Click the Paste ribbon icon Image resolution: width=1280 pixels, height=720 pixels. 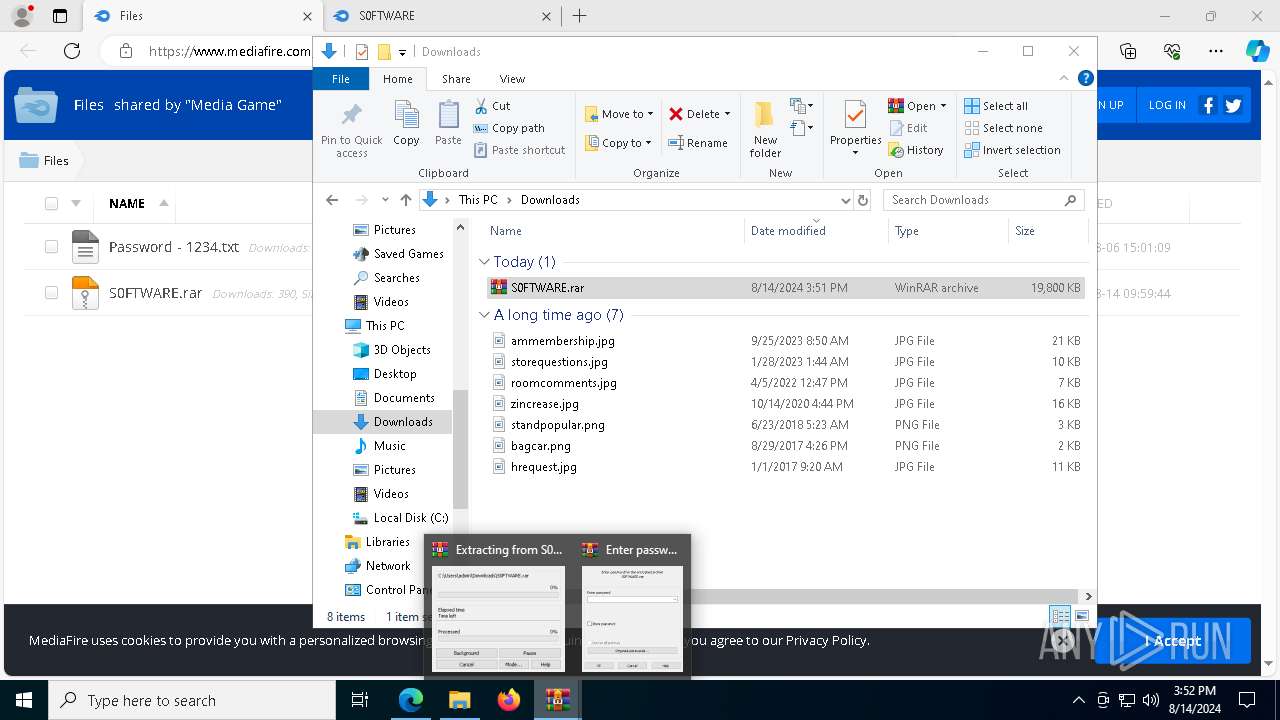pyautogui.click(x=448, y=115)
